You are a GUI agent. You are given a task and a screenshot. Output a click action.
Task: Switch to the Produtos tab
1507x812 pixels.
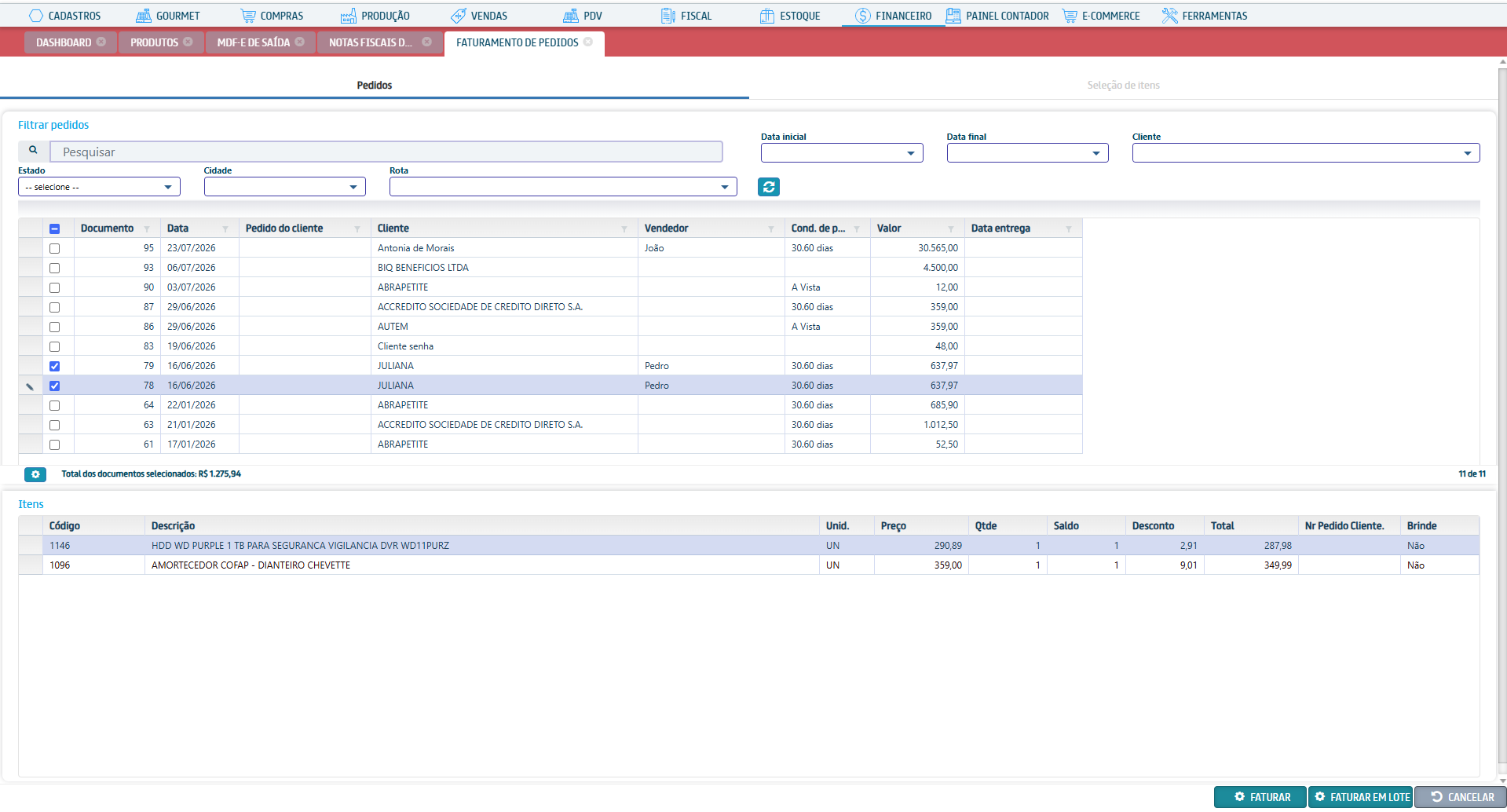pyautogui.click(x=154, y=42)
